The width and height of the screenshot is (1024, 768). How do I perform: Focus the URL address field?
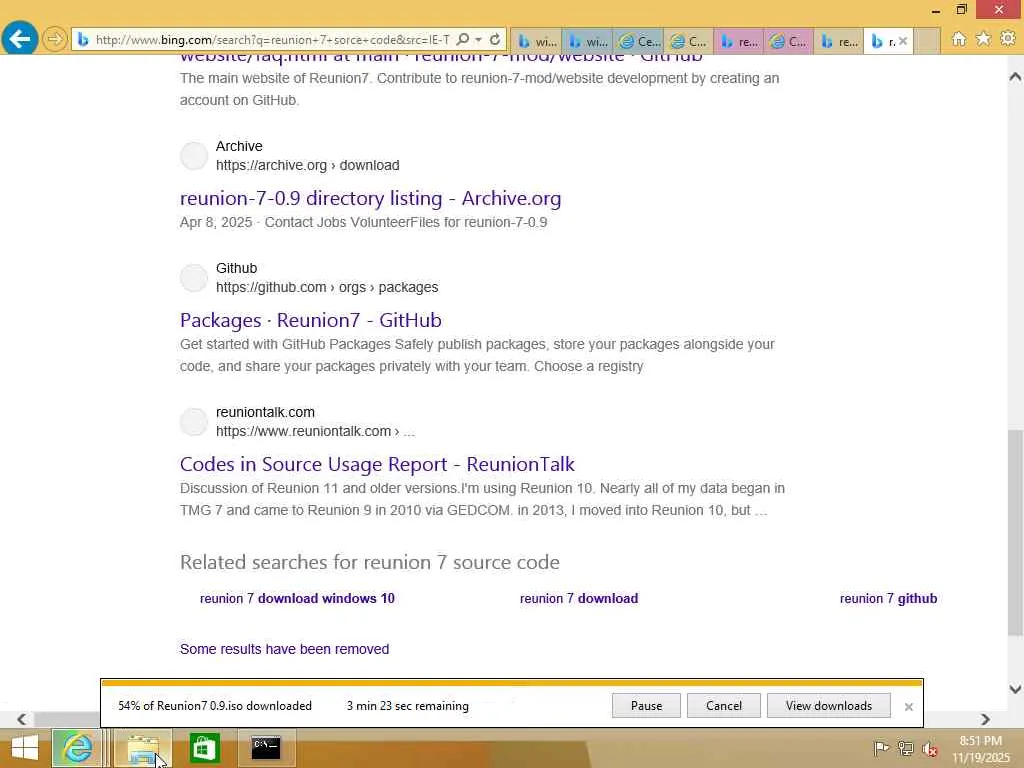(x=272, y=40)
